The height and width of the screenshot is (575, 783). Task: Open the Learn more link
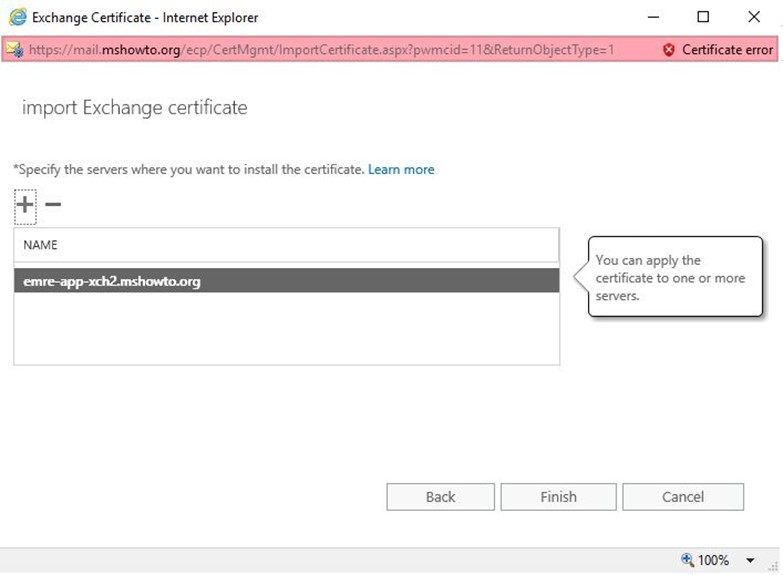[x=401, y=169]
